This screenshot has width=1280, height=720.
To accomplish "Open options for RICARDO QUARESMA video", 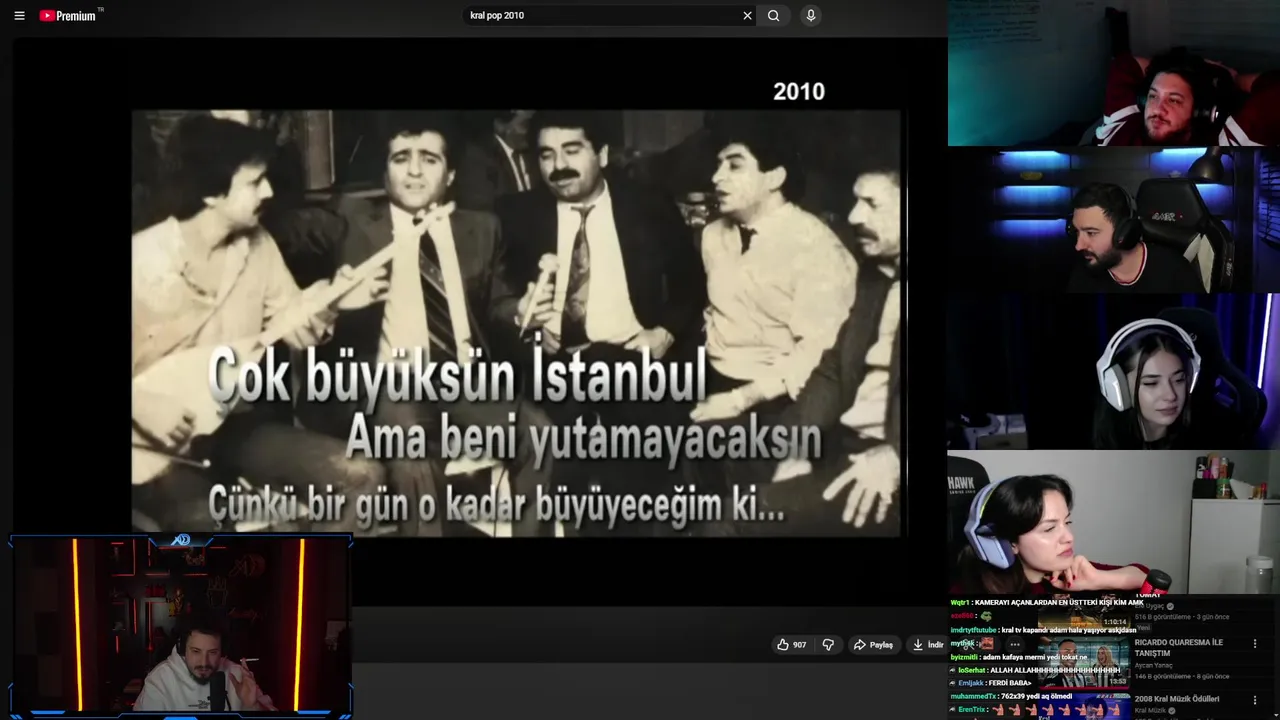I will 1255,644.
